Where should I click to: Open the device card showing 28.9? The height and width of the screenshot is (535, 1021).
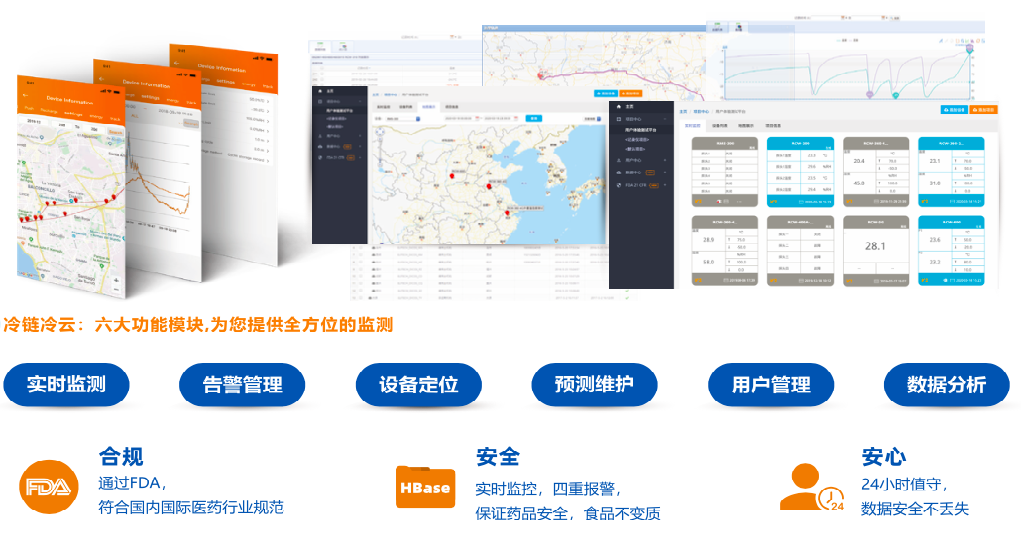tap(725, 251)
